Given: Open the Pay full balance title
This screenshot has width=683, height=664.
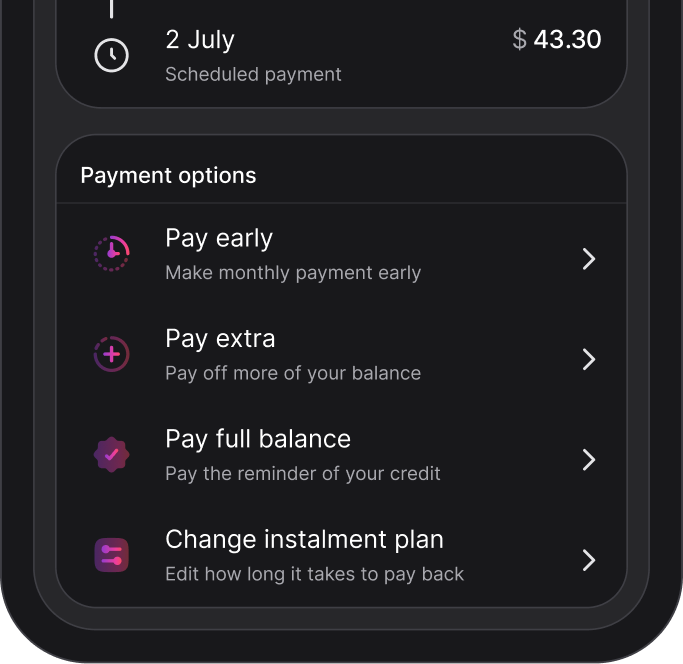Looking at the screenshot, I should coord(258,439).
